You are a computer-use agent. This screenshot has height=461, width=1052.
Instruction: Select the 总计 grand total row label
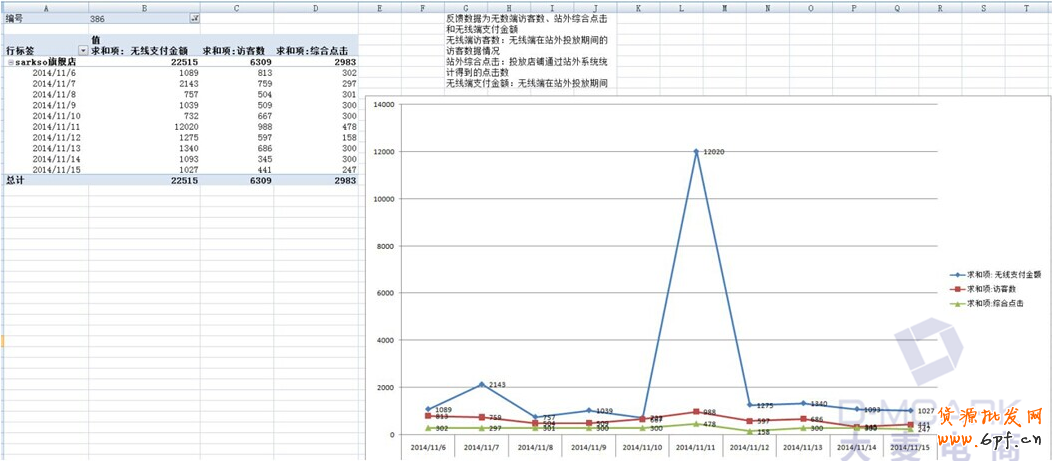15,180
